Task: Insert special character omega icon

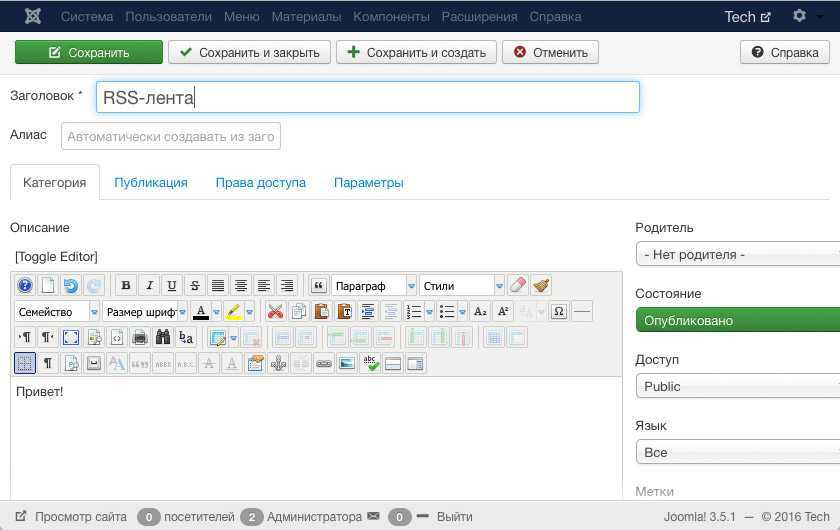Action: (559, 312)
